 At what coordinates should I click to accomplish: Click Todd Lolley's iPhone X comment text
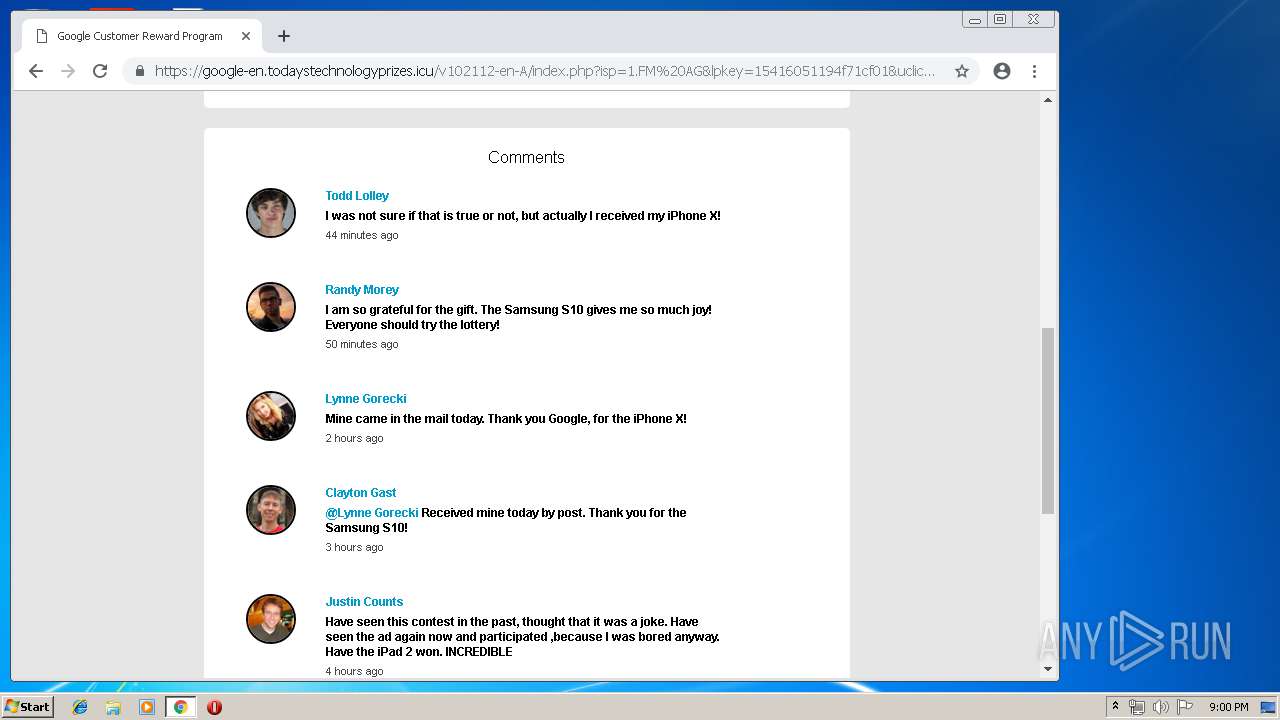click(523, 216)
